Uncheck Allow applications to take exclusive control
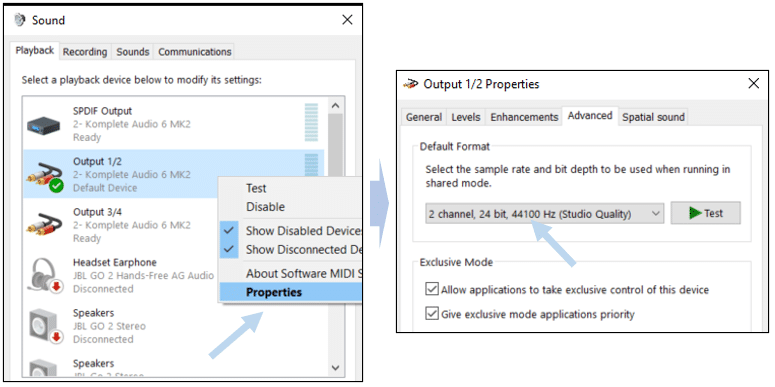Viewport: 775px width, 387px height. (432, 289)
